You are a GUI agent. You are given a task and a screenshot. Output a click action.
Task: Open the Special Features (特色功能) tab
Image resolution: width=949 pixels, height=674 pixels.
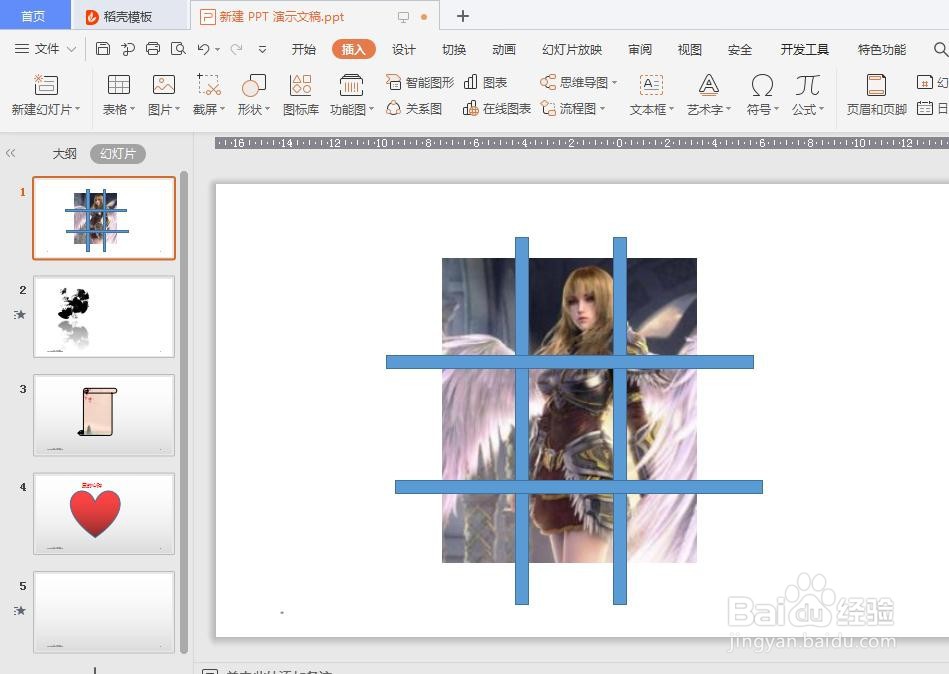click(x=881, y=50)
